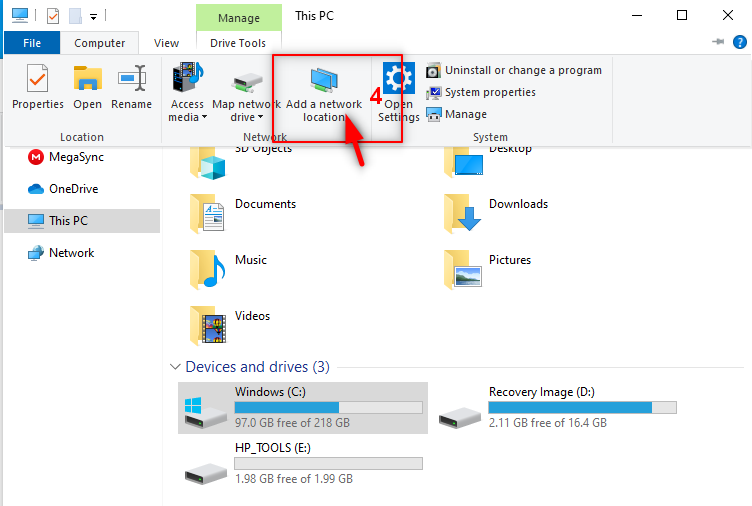Click the text 97.0 GB free of 218 GB
Image resolution: width=752 pixels, height=506 pixels.
point(292,423)
